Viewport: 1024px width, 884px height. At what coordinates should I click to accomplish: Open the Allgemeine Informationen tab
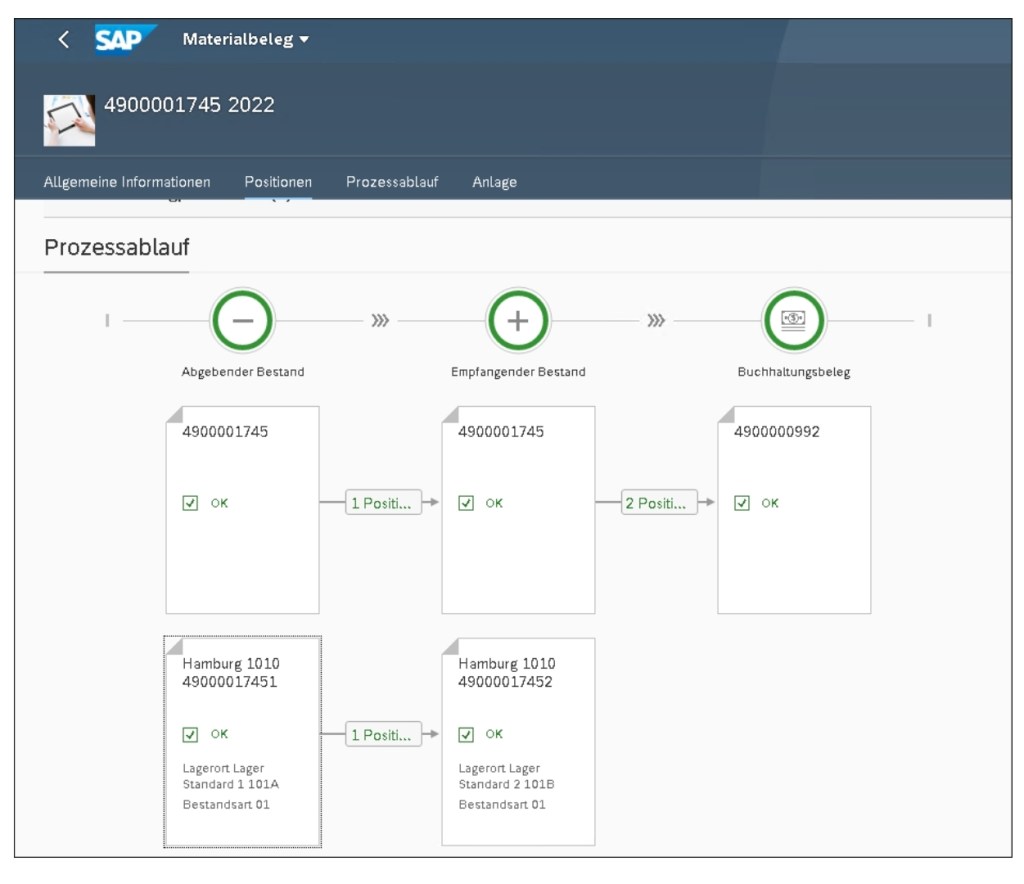tap(126, 182)
